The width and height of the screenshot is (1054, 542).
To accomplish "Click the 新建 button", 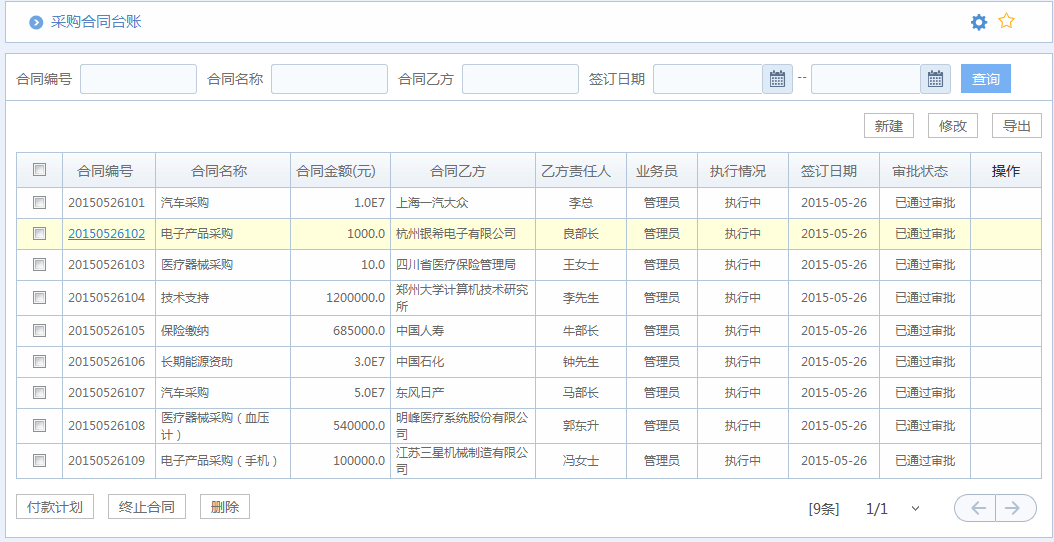I will 888,126.
